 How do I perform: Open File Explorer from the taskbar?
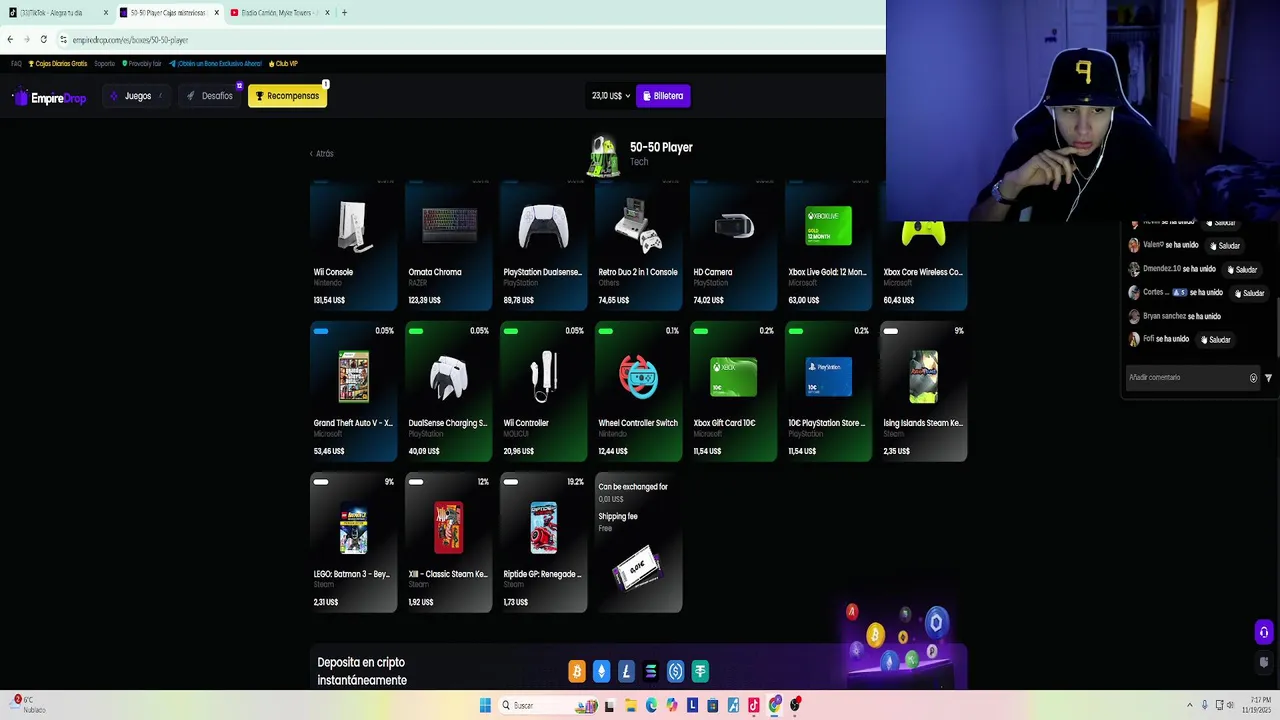(x=630, y=705)
